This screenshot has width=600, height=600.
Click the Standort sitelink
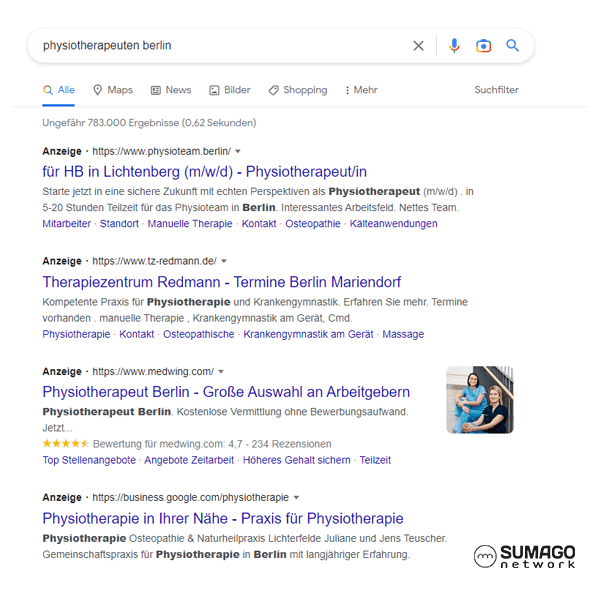click(x=119, y=223)
